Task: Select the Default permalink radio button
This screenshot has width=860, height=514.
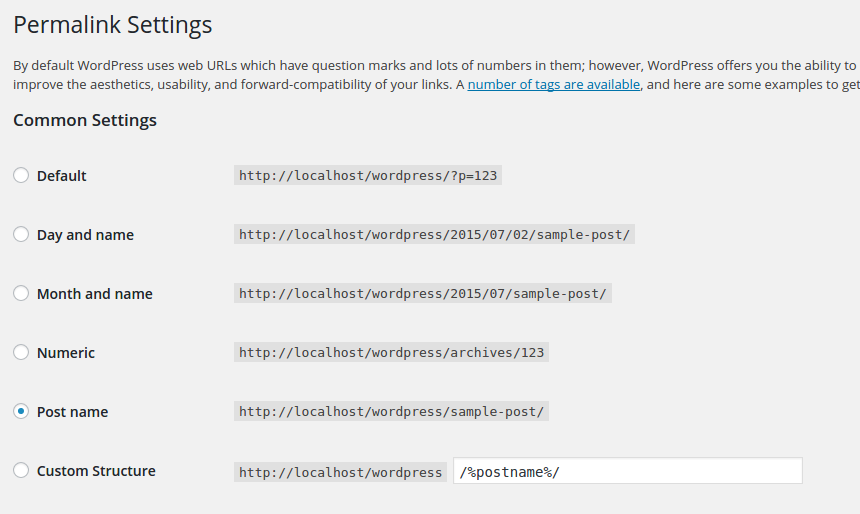Action: (21, 175)
